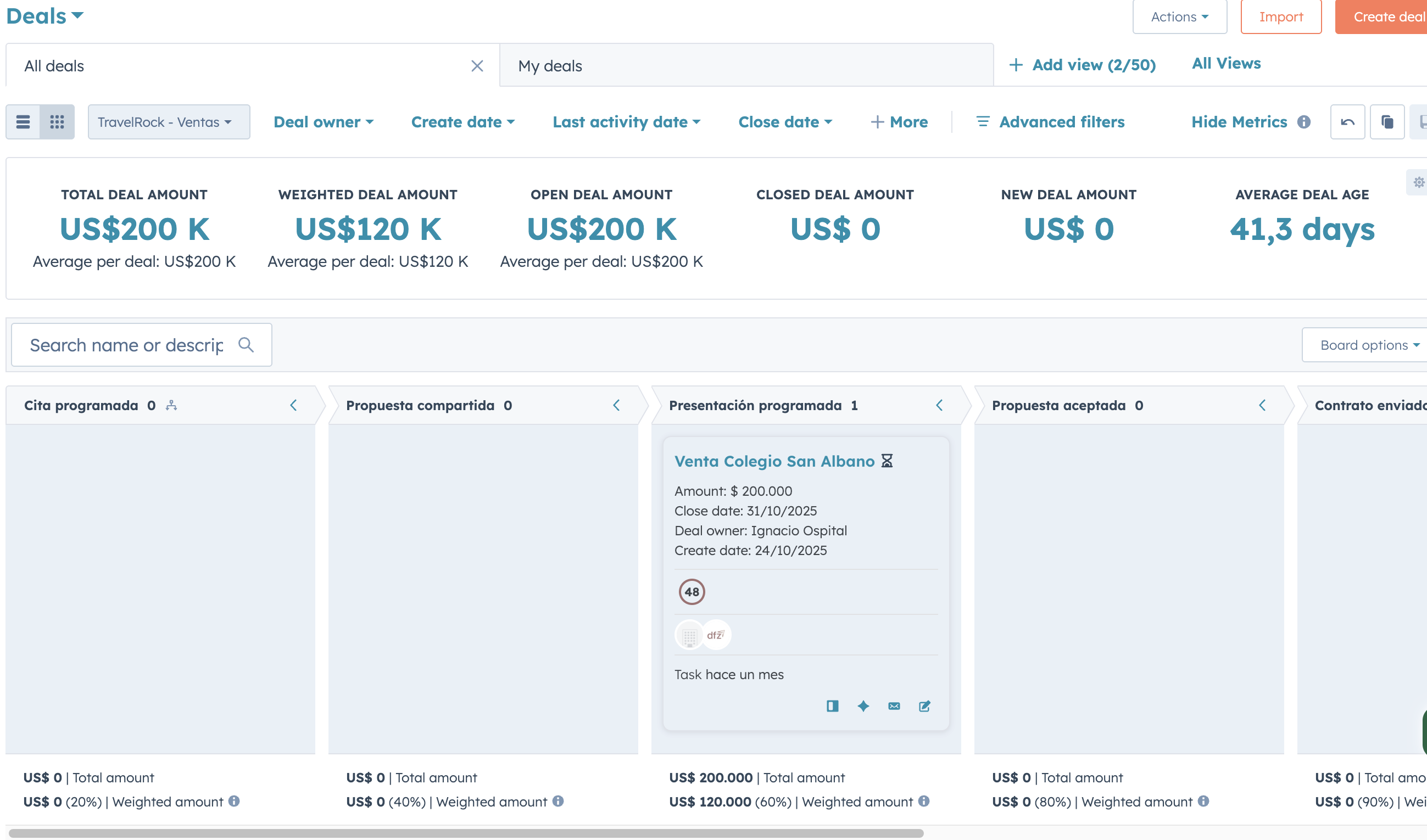
Task: Open Venta Colegio San Albano deal
Action: tap(774, 461)
